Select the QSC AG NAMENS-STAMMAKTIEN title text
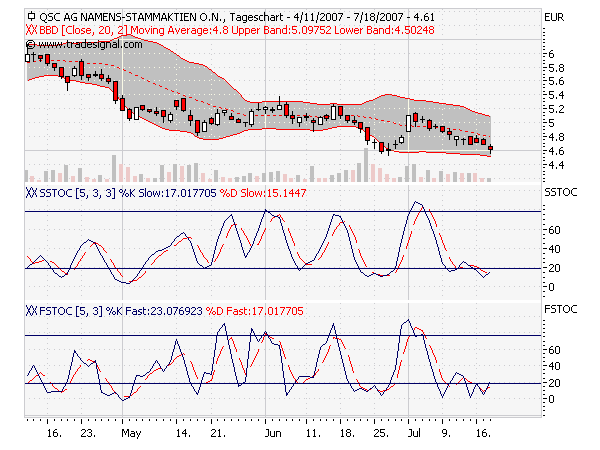Viewport: 600px width, 450px height. tap(132, 17)
